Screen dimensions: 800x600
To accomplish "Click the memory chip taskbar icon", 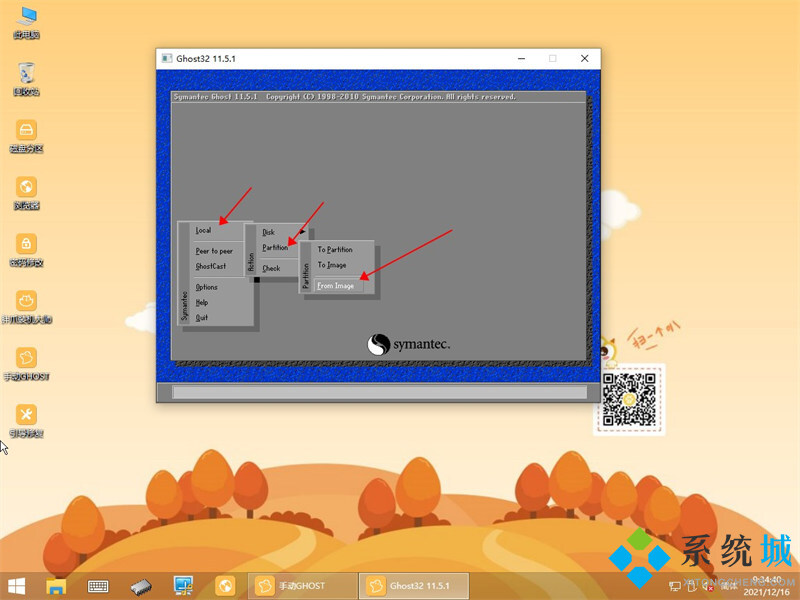I will [141, 587].
